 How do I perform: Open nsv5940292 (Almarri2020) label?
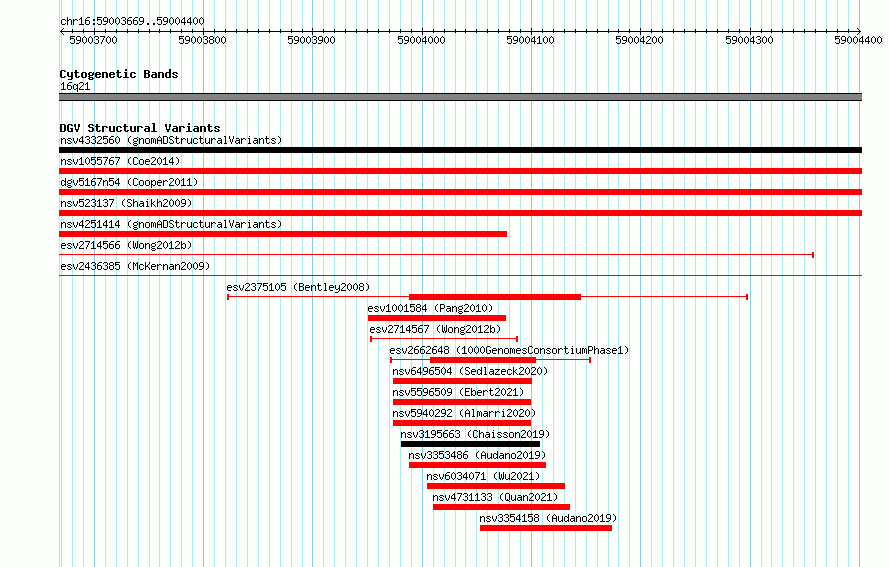(464, 413)
